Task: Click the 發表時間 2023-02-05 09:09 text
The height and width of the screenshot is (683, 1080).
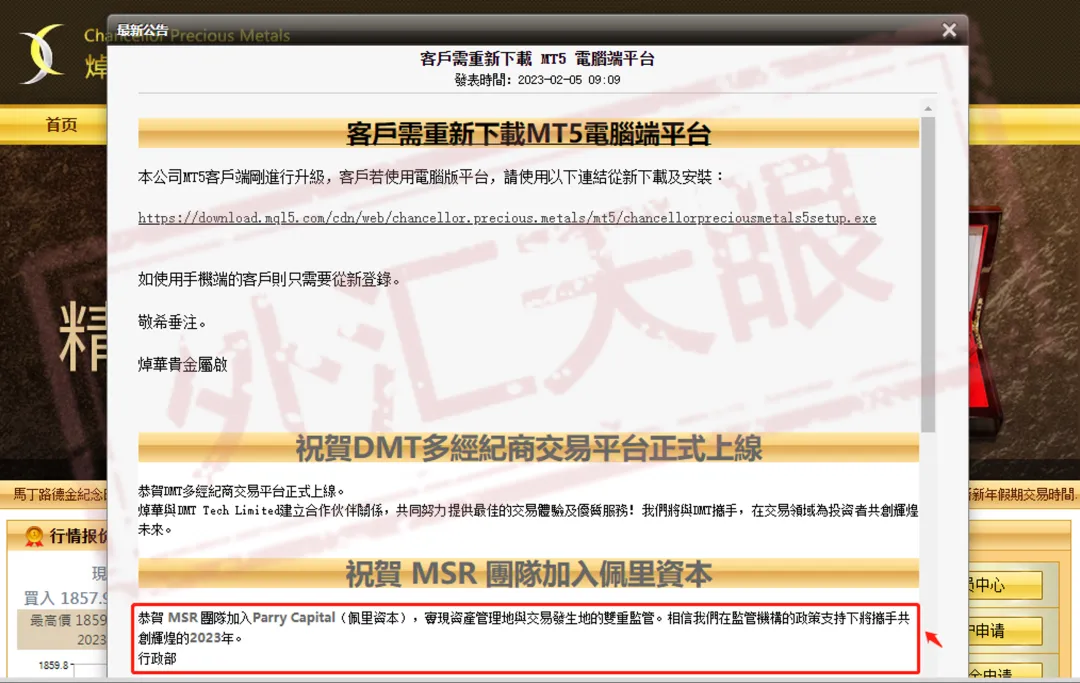Action: point(537,80)
